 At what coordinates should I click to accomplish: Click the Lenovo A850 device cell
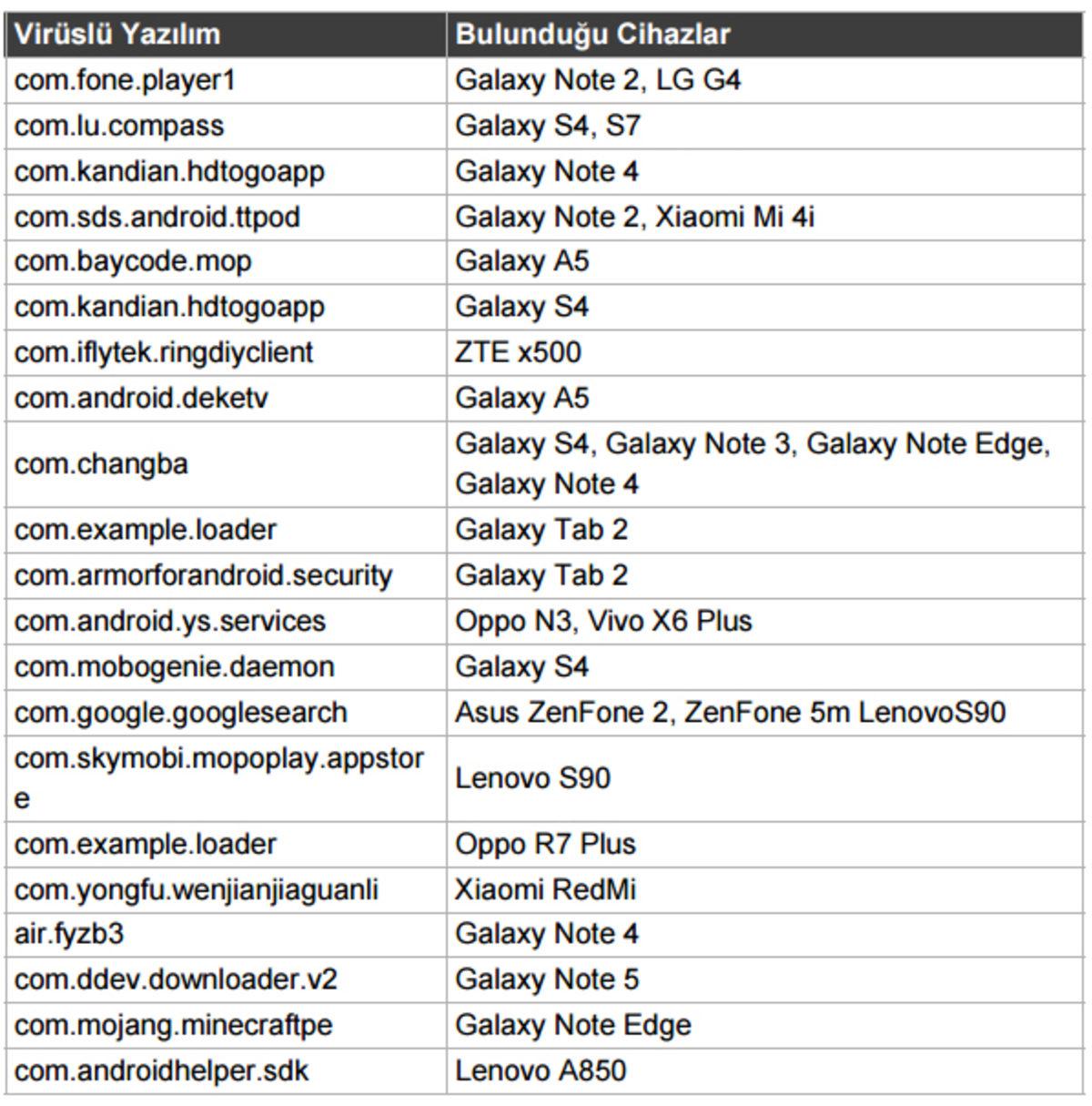click(x=541, y=1070)
